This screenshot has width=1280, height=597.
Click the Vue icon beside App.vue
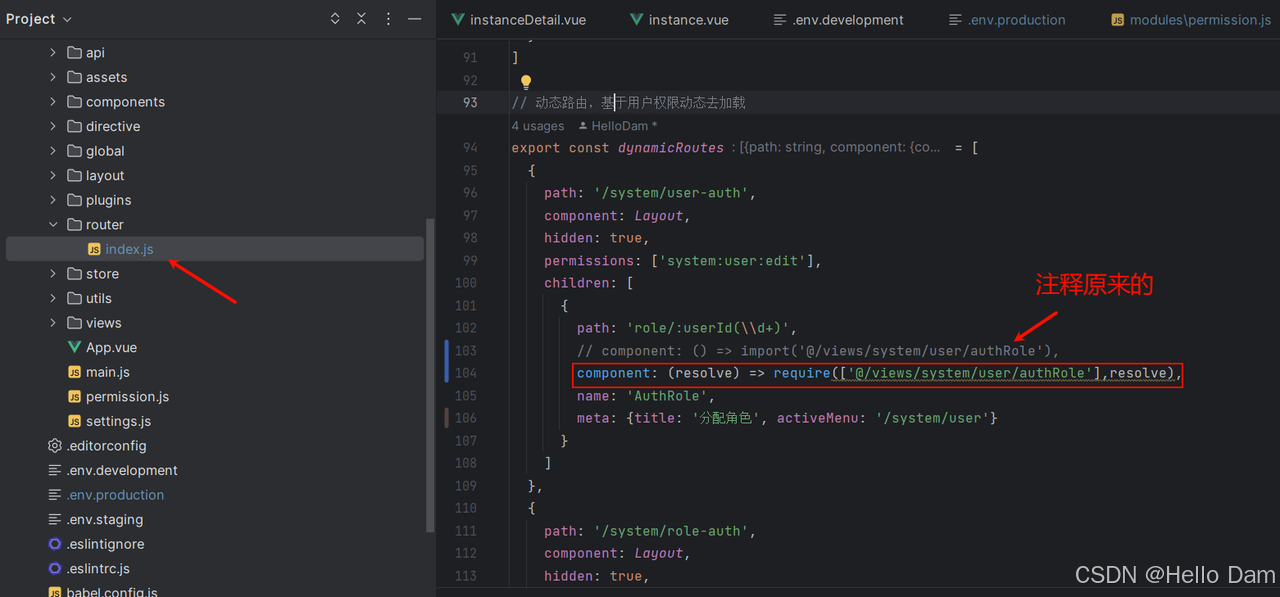74,347
